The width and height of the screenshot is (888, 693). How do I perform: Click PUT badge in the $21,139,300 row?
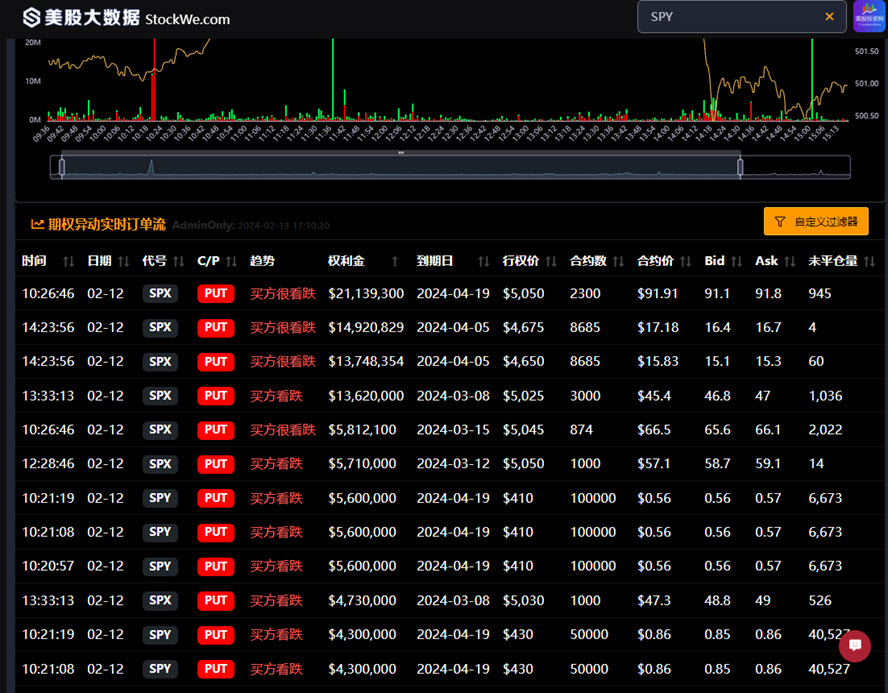[x=216, y=293]
